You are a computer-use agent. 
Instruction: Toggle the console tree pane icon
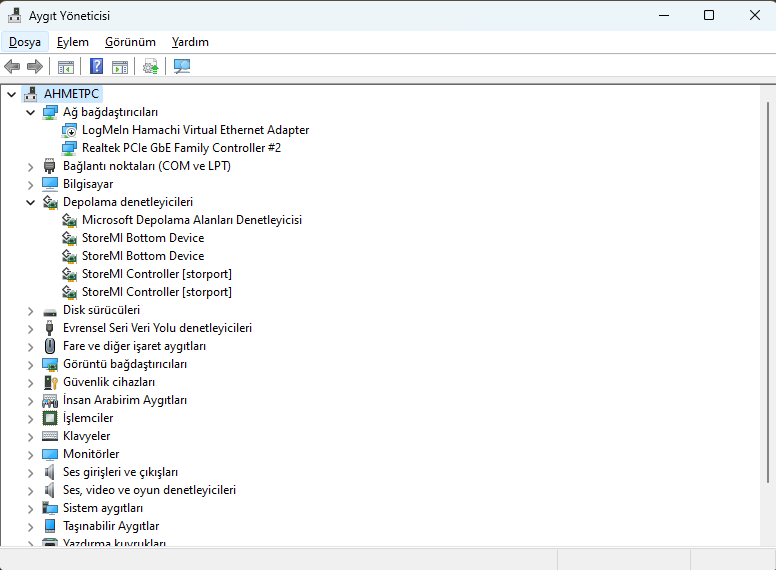click(66, 66)
